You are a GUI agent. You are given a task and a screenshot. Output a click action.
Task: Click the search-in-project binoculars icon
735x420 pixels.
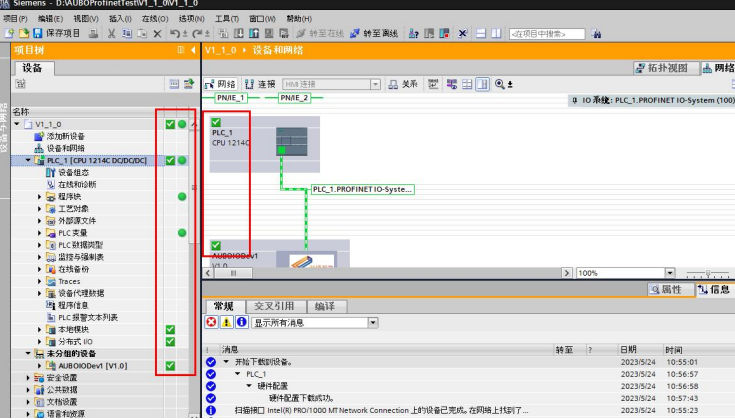(596, 34)
